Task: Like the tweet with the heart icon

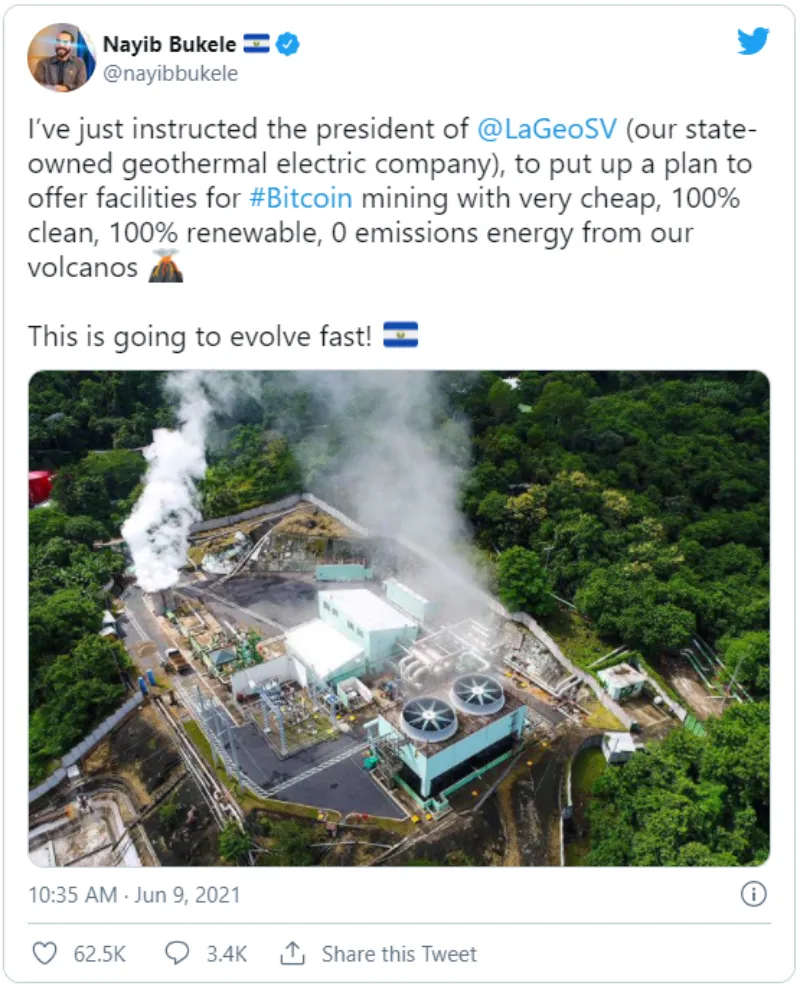Action: pyautogui.click(x=45, y=953)
